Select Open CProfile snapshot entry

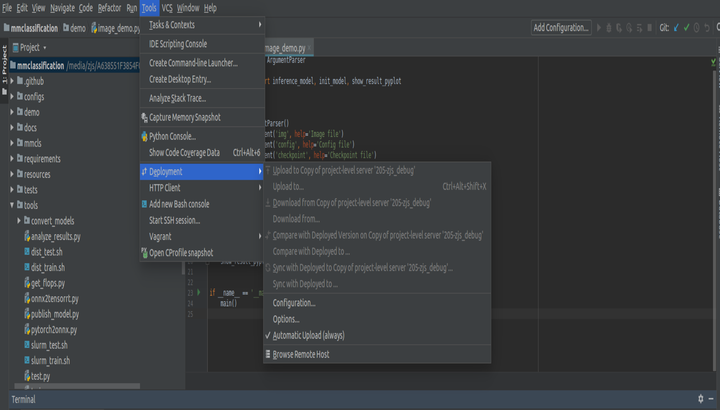pyautogui.click(x=202, y=253)
